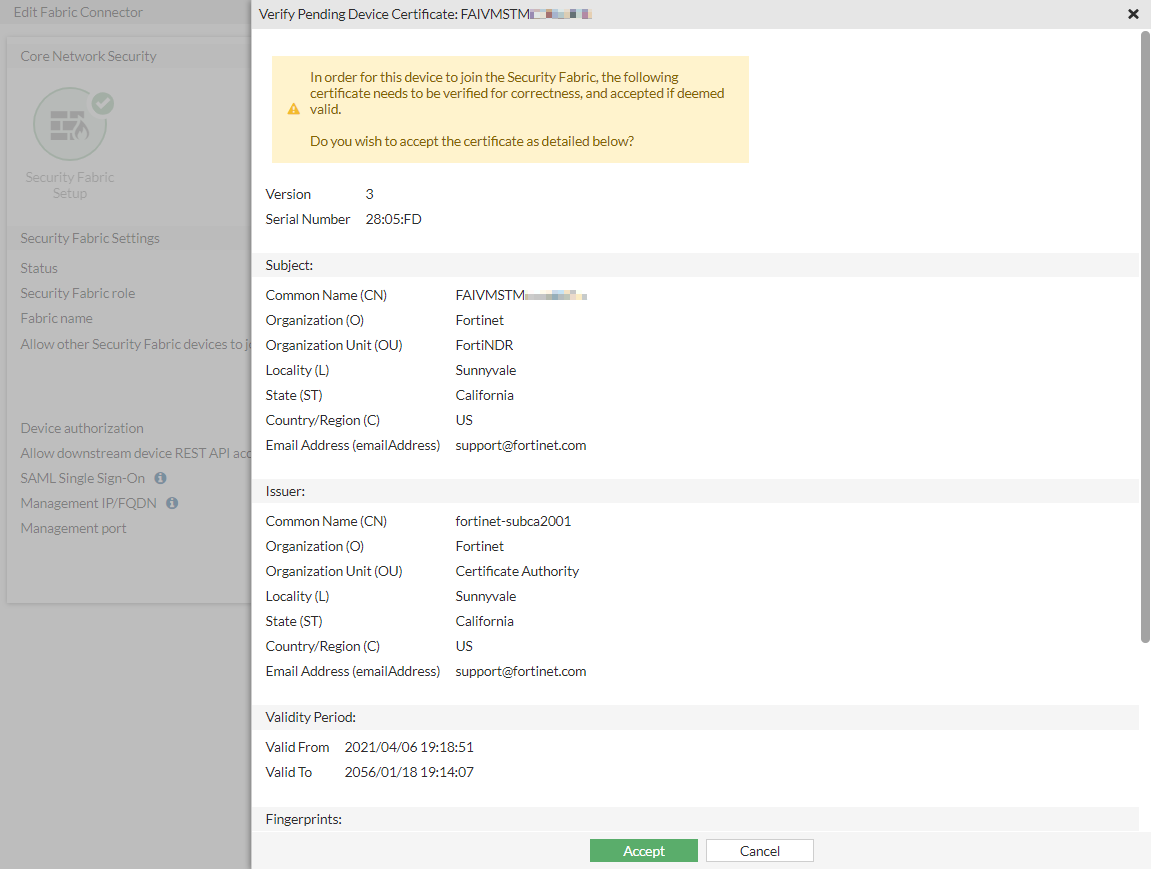Click the Core Network Security heading

click(88, 56)
